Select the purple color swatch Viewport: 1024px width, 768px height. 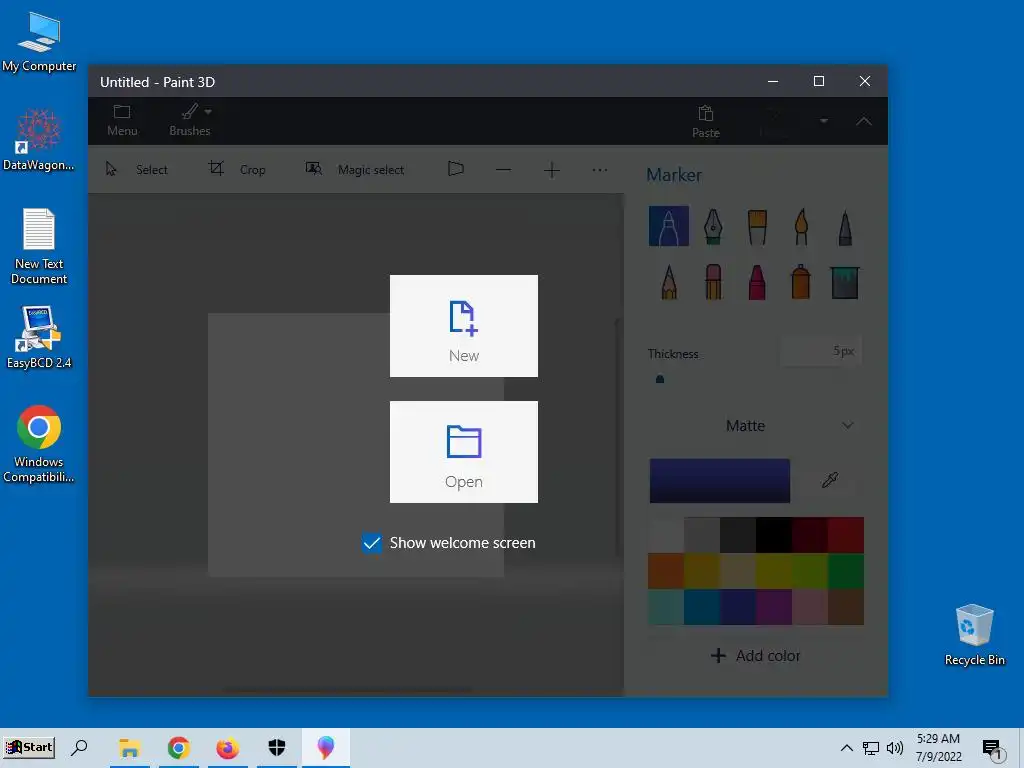[x=774, y=607]
